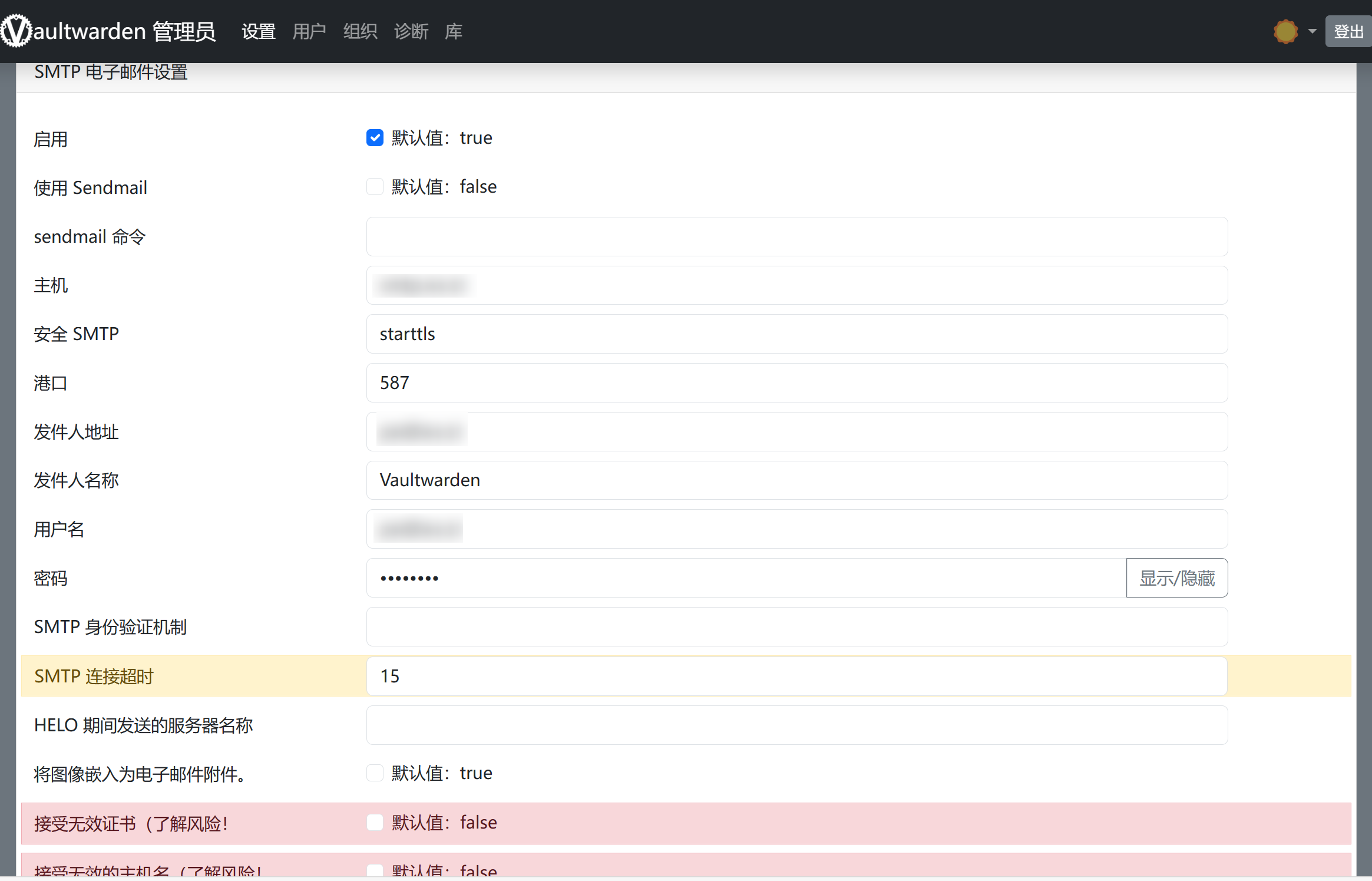The image size is (1372, 881).
Task: Click the 发件人名称 Vaultwarden field
Action: (796, 480)
